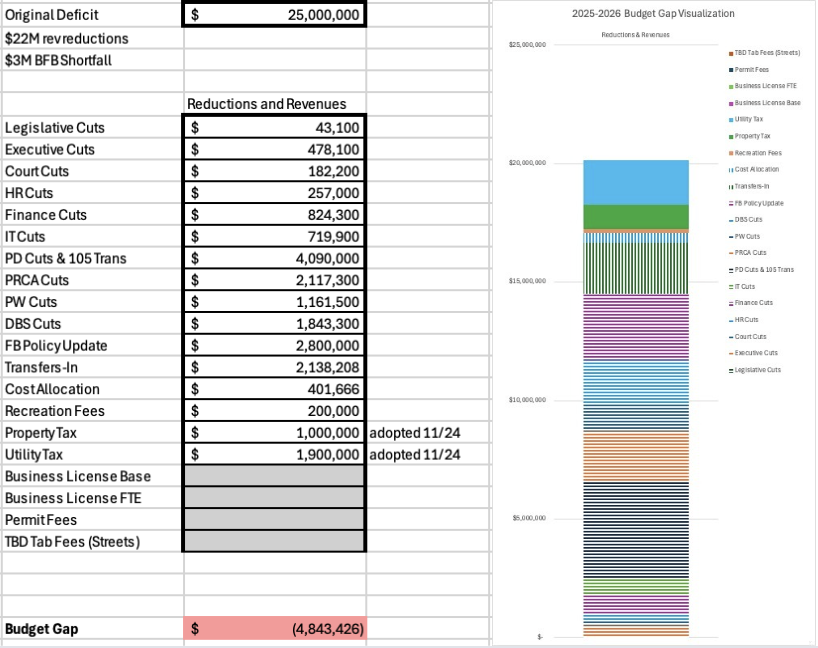Select the solid green Property Tax bar segment

tap(636, 217)
